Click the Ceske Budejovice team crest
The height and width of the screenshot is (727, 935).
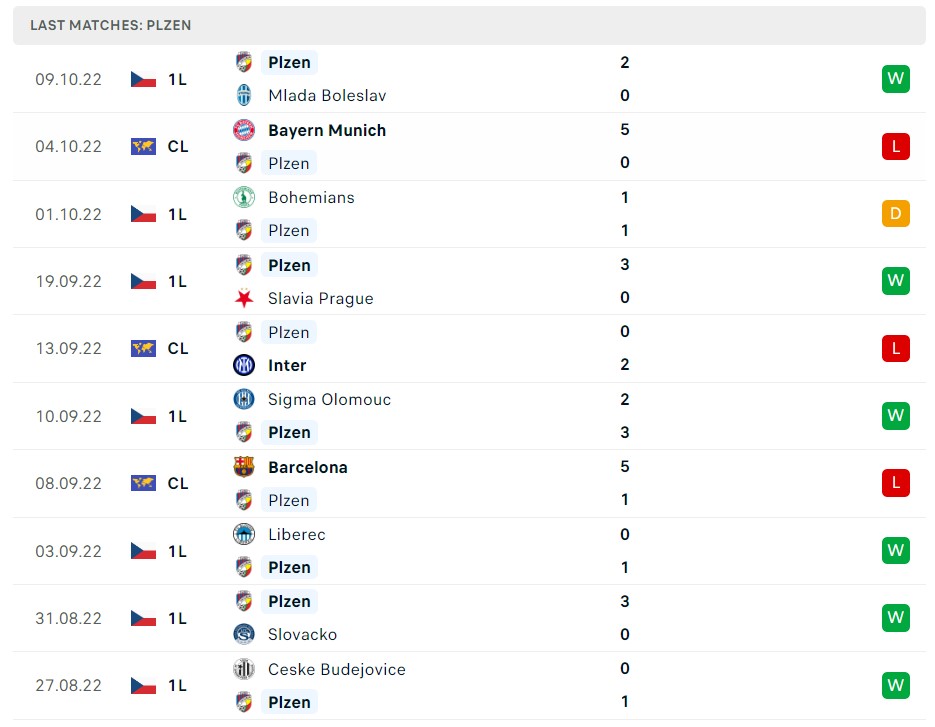(244, 669)
